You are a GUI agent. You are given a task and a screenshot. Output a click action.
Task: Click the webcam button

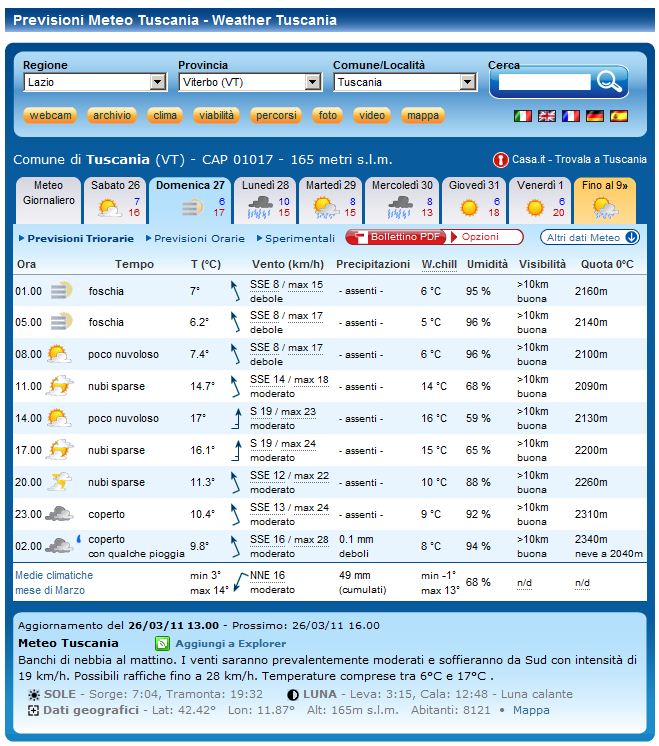50,116
